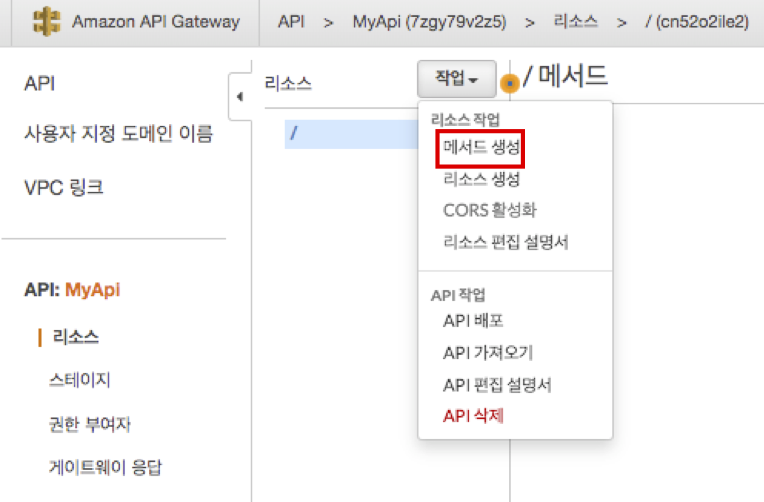The width and height of the screenshot is (764, 502).
Task: Select the root / resource tree item
Action: pos(293,132)
